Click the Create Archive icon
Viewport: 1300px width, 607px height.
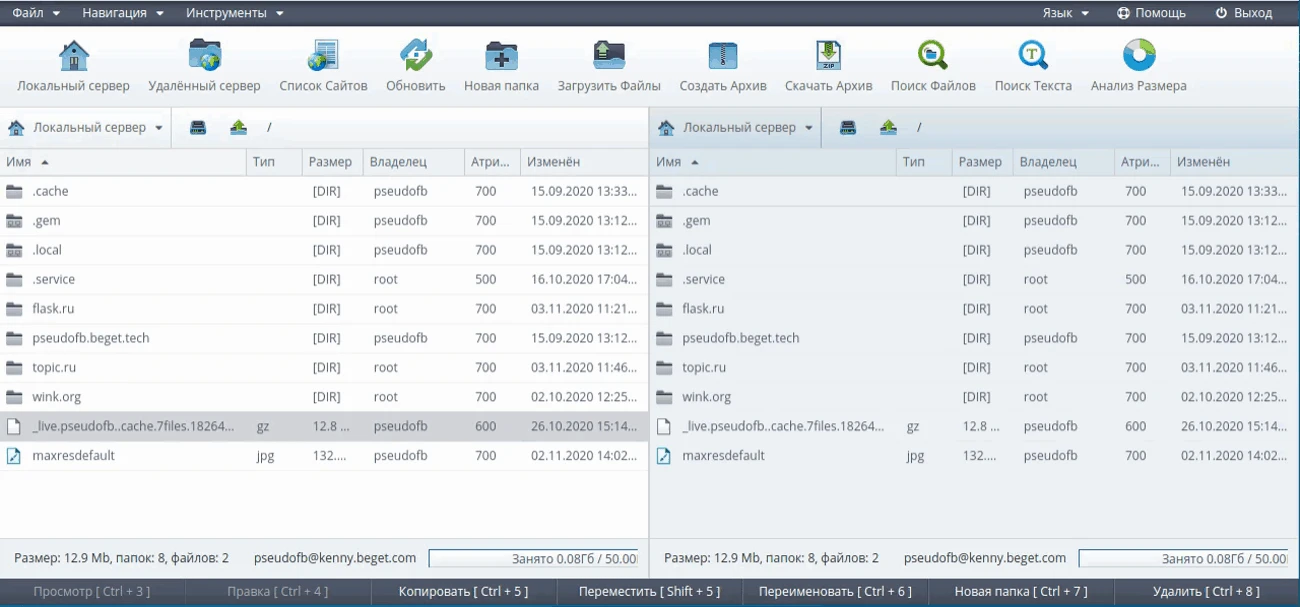[722, 56]
